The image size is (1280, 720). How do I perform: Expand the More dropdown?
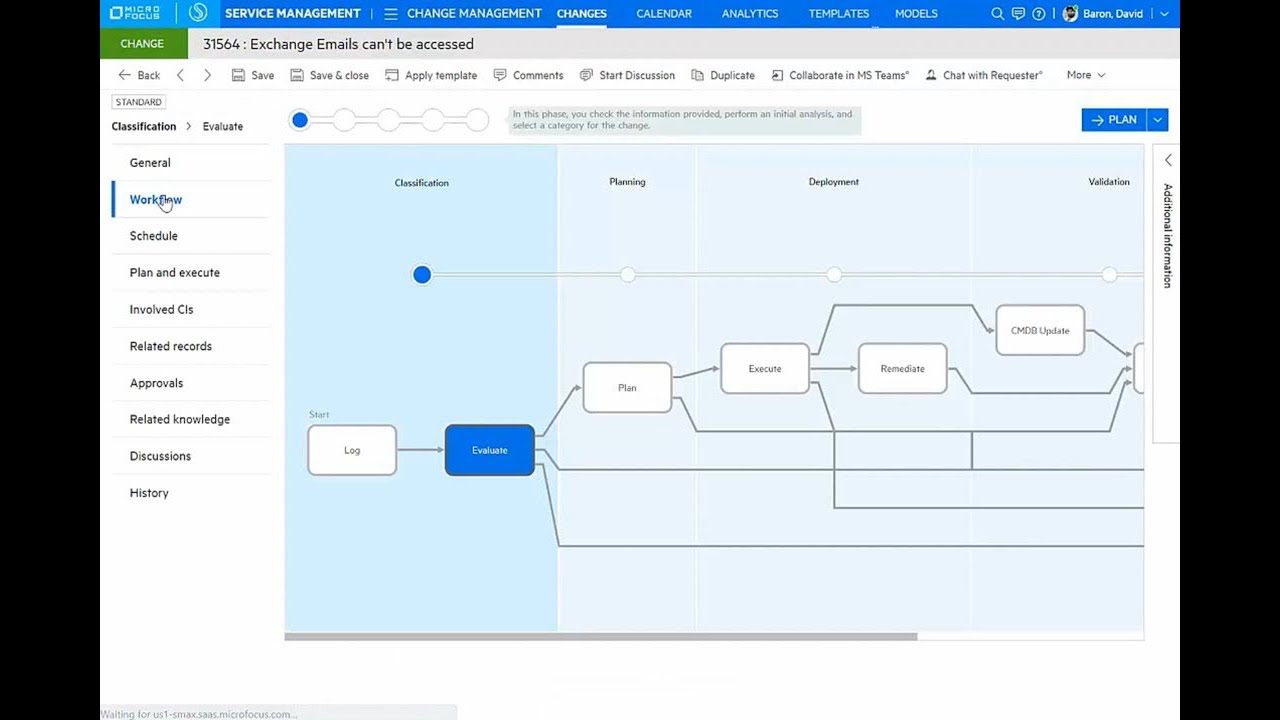click(1086, 75)
